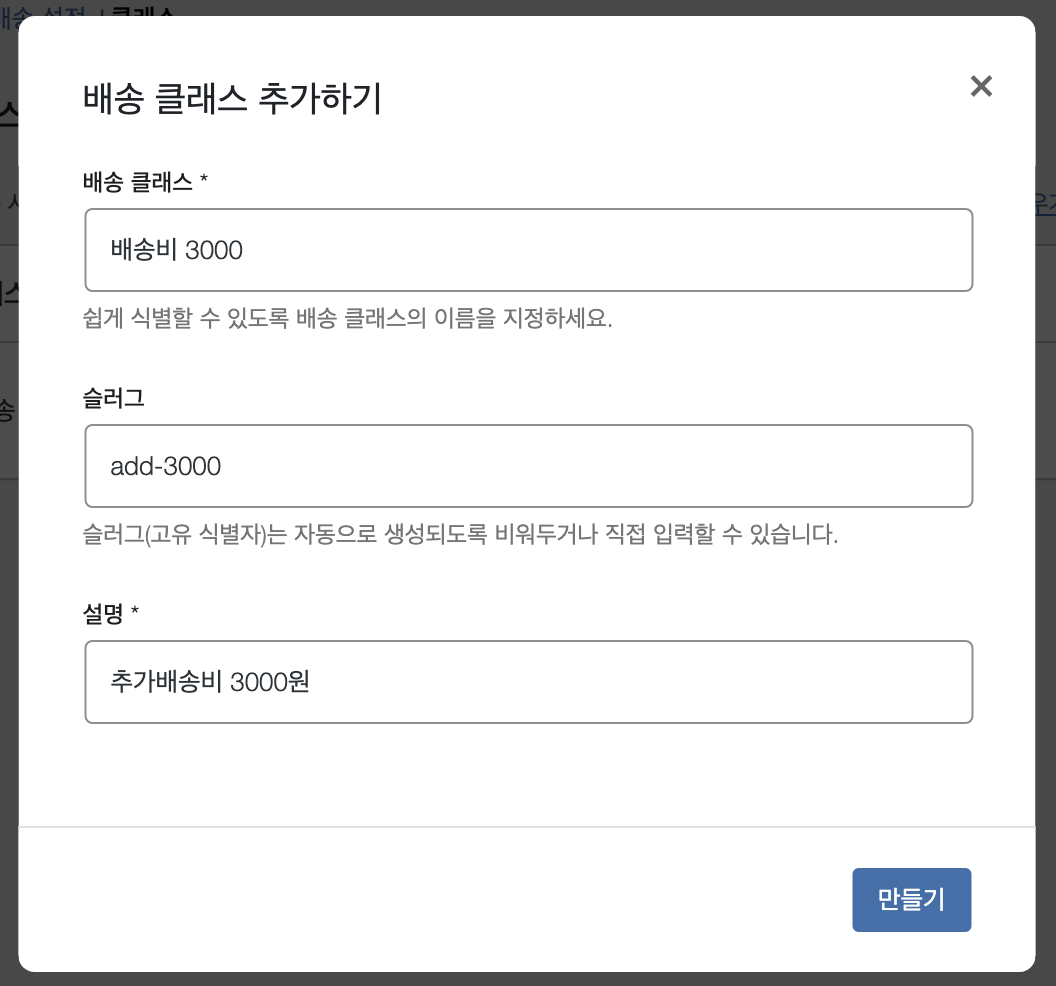Click the 만들기 button

[x=911, y=900]
